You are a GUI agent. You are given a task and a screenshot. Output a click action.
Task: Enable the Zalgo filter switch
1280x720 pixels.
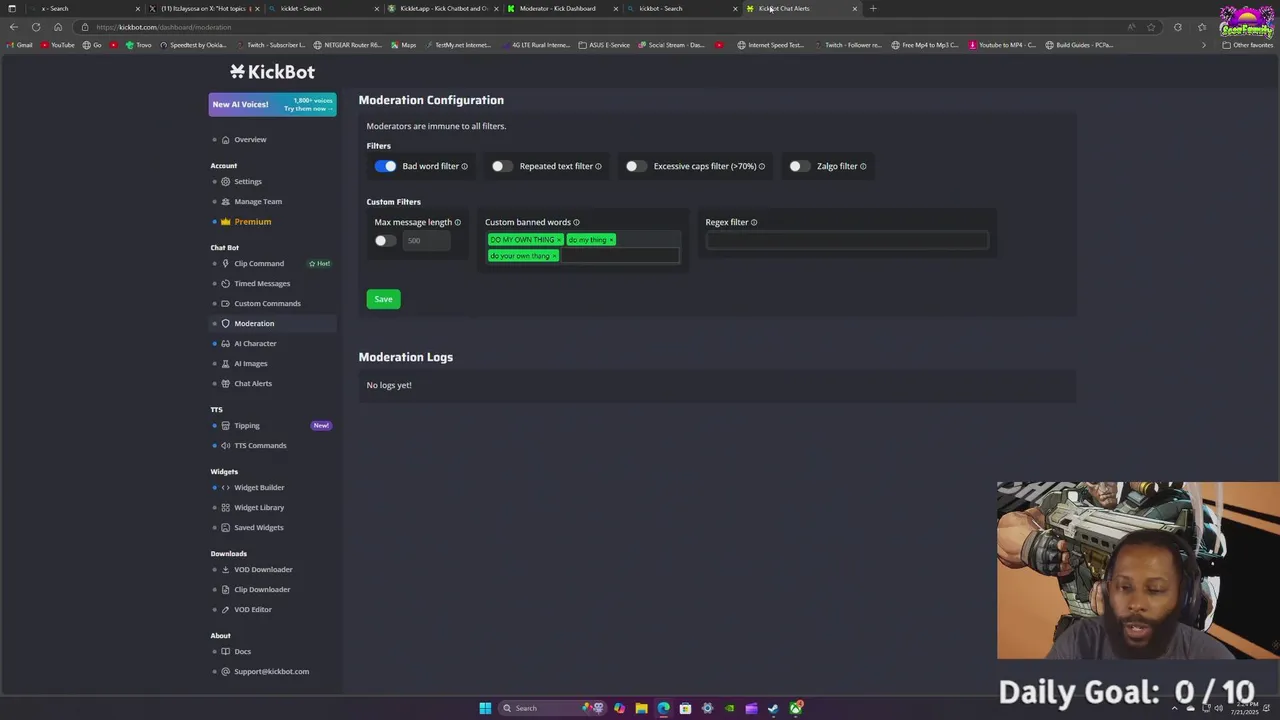799,166
